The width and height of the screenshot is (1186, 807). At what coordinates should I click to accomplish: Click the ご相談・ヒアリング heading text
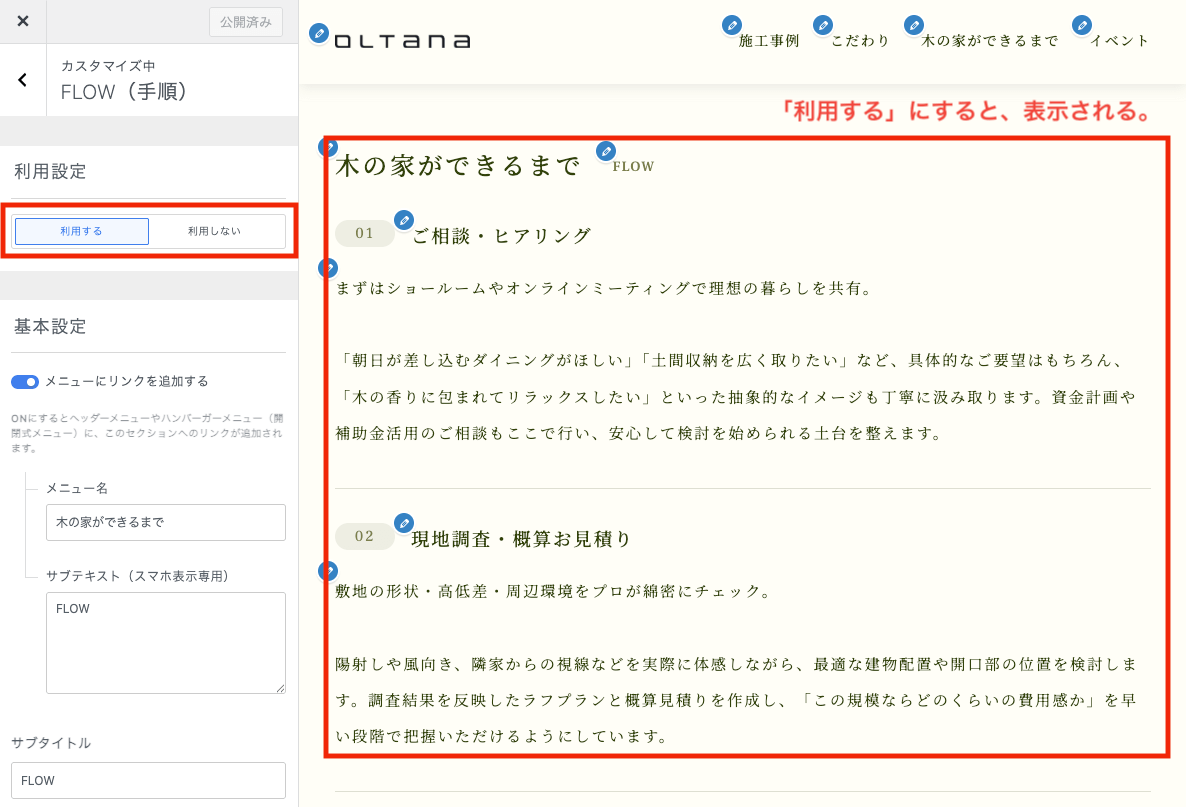pyautogui.click(x=501, y=236)
